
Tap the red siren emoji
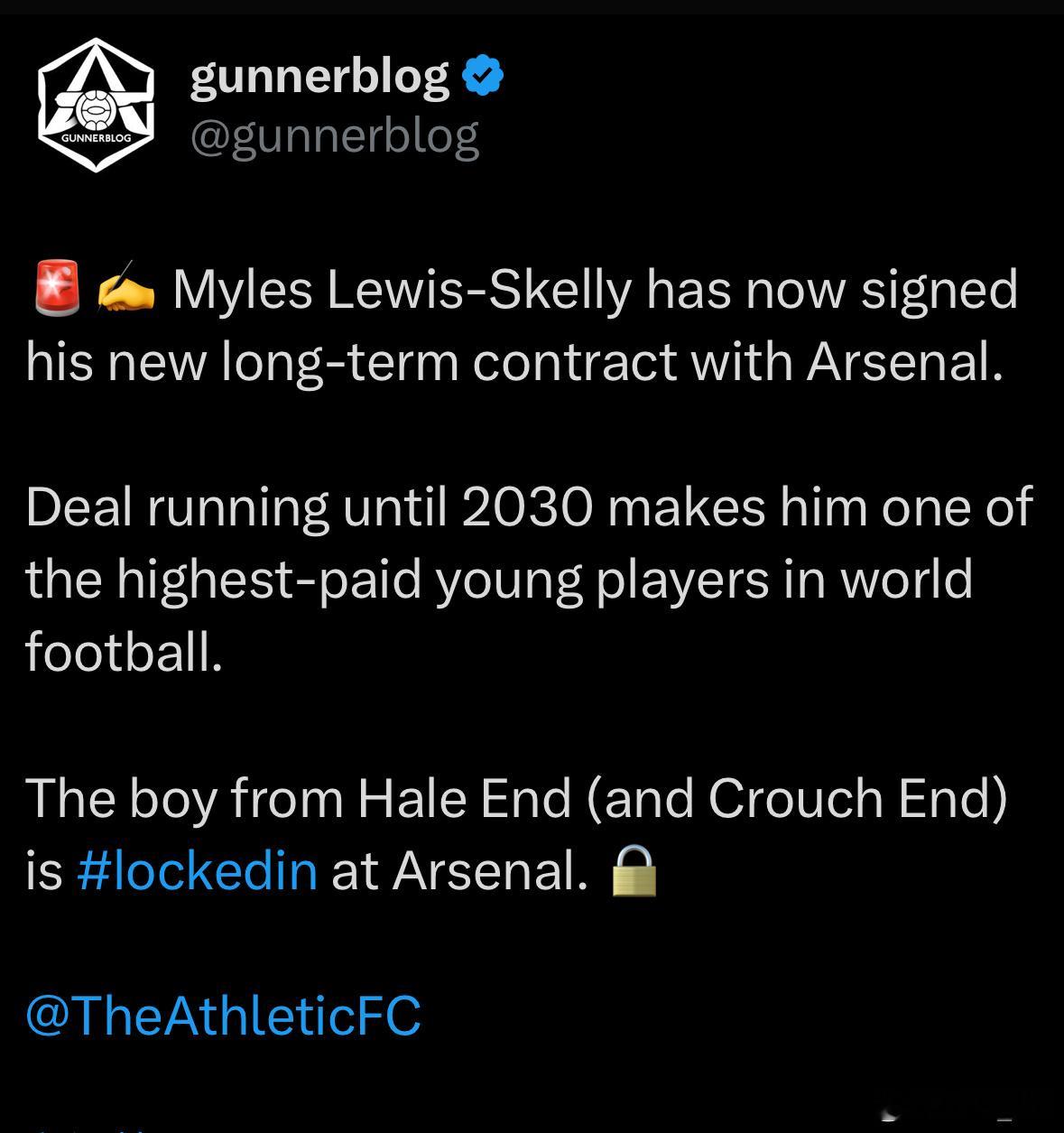coord(56,288)
